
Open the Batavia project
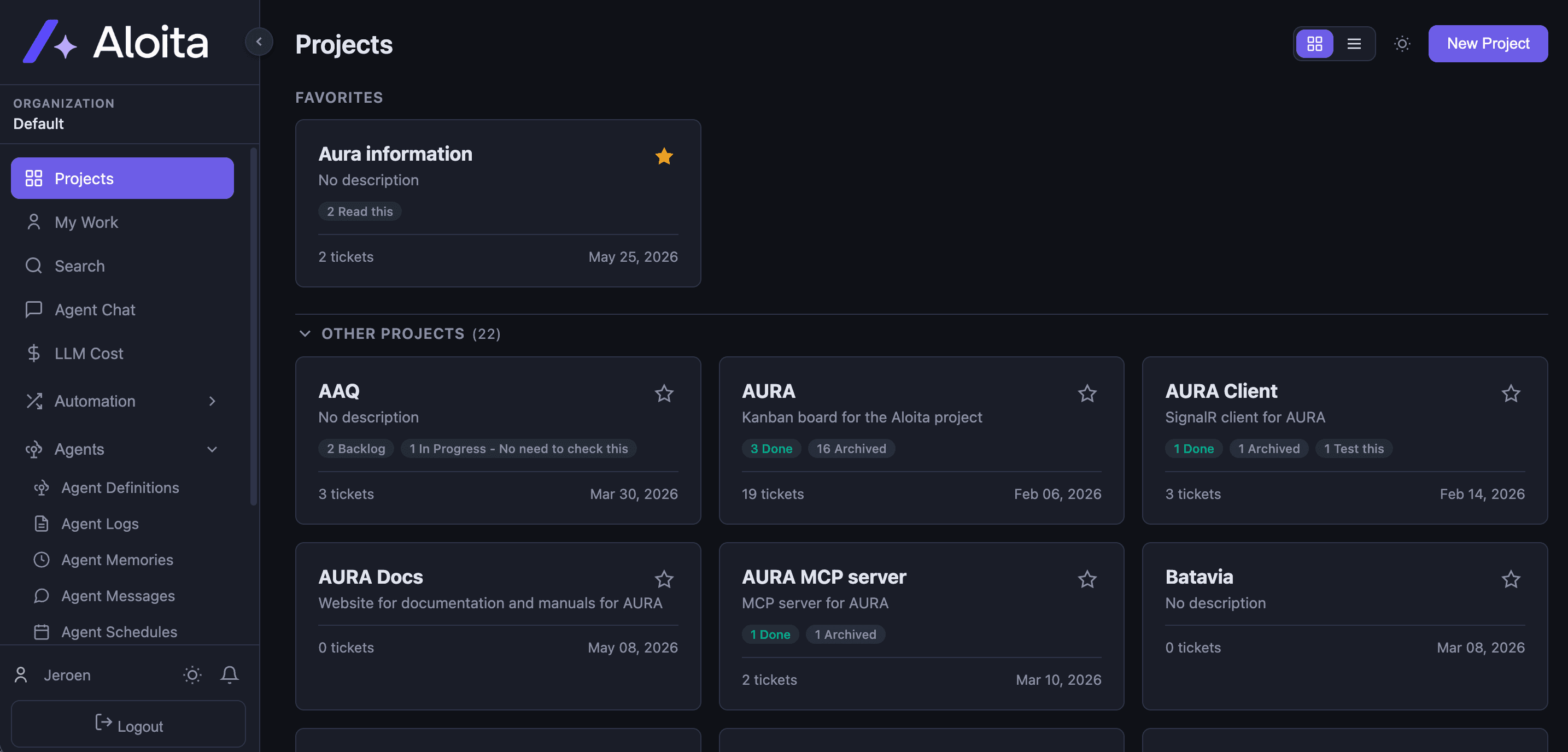tap(1344, 626)
